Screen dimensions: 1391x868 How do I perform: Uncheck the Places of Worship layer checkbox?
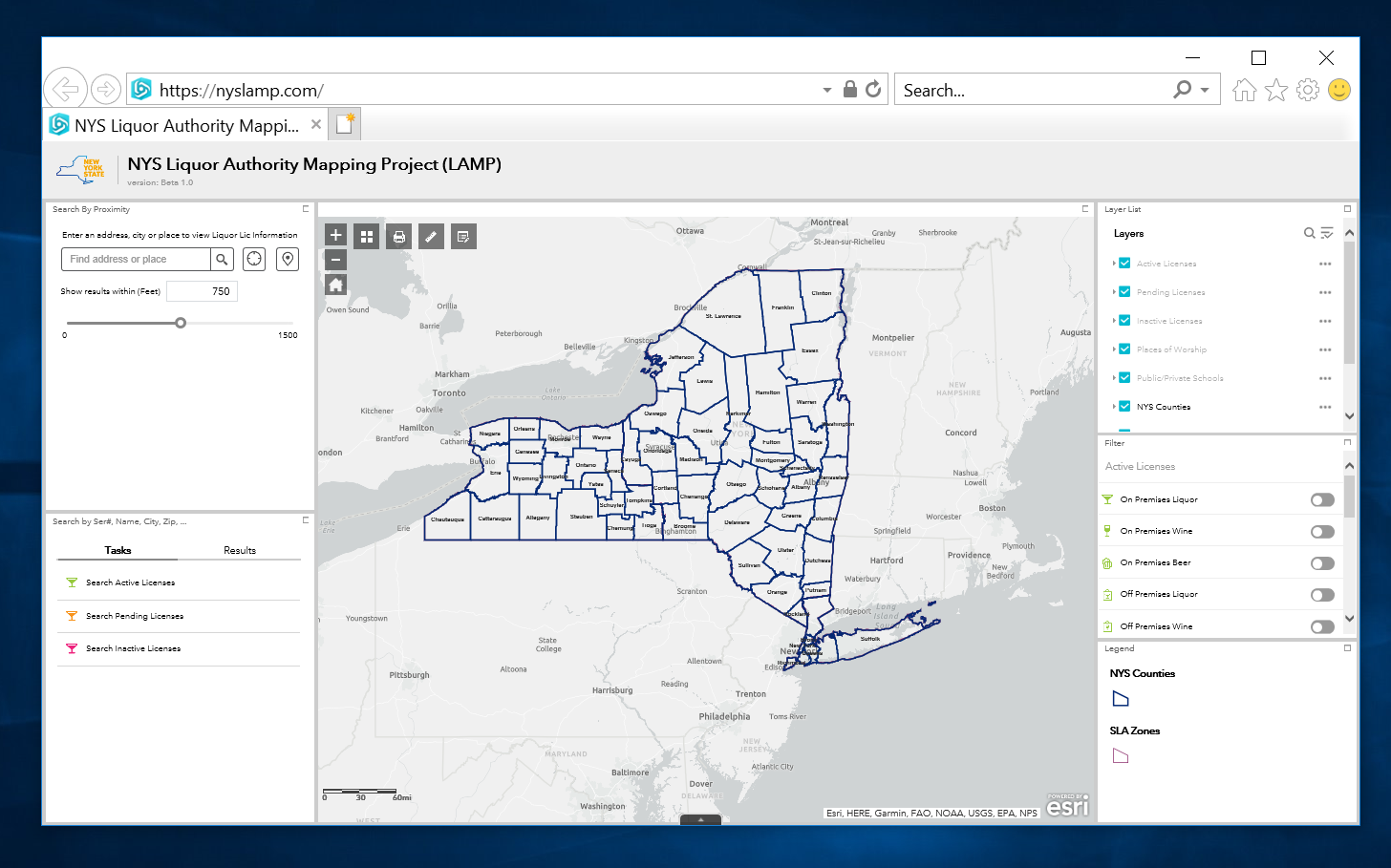(1124, 349)
